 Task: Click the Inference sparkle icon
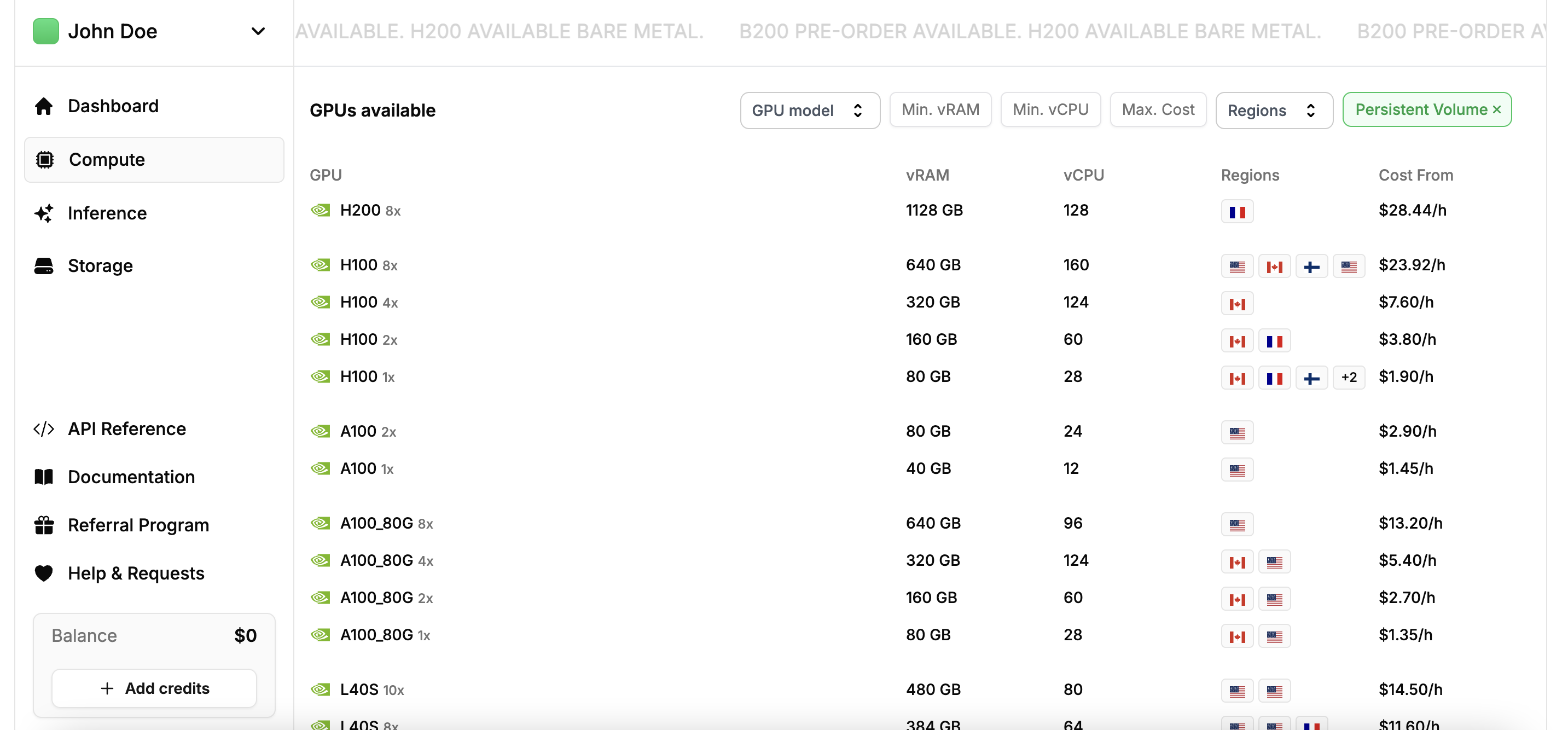44,213
